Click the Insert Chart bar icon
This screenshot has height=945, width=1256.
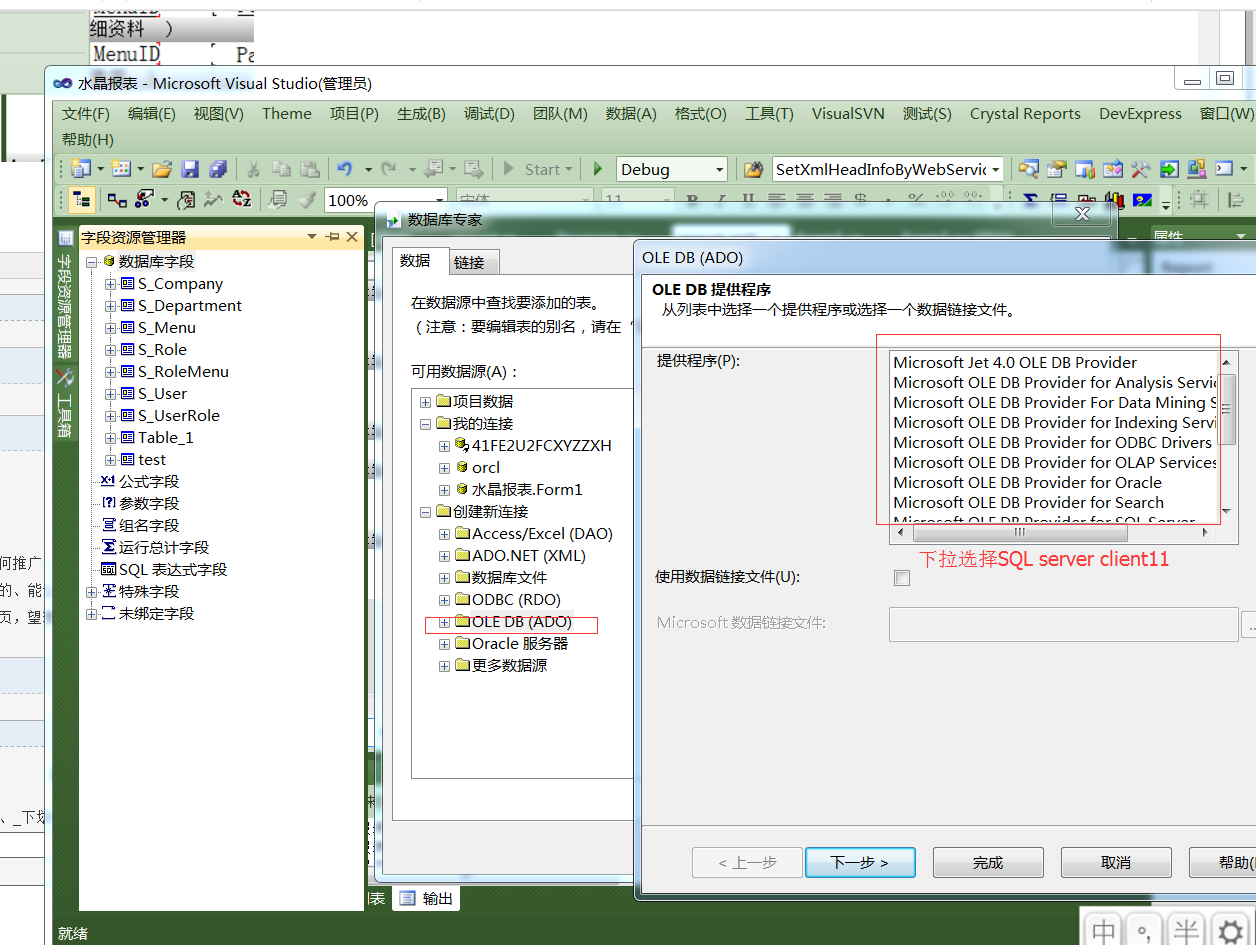pyautogui.click(x=1114, y=200)
